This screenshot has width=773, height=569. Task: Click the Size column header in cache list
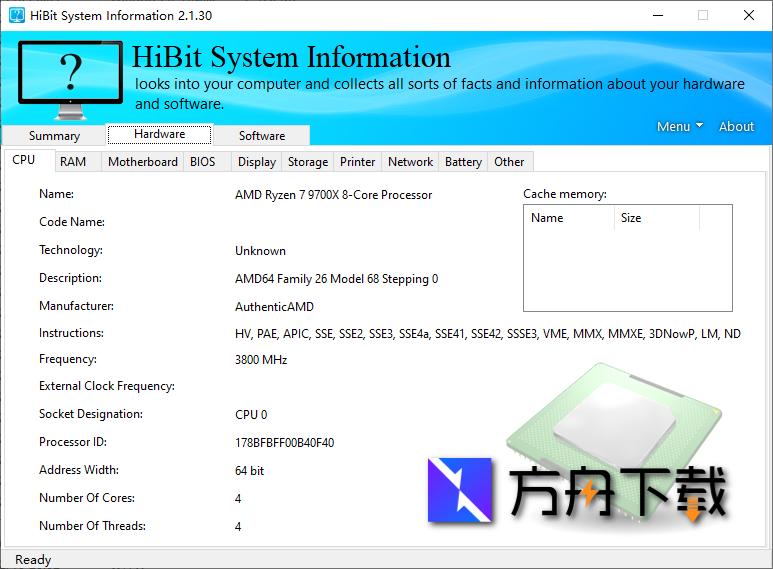pyautogui.click(x=657, y=218)
